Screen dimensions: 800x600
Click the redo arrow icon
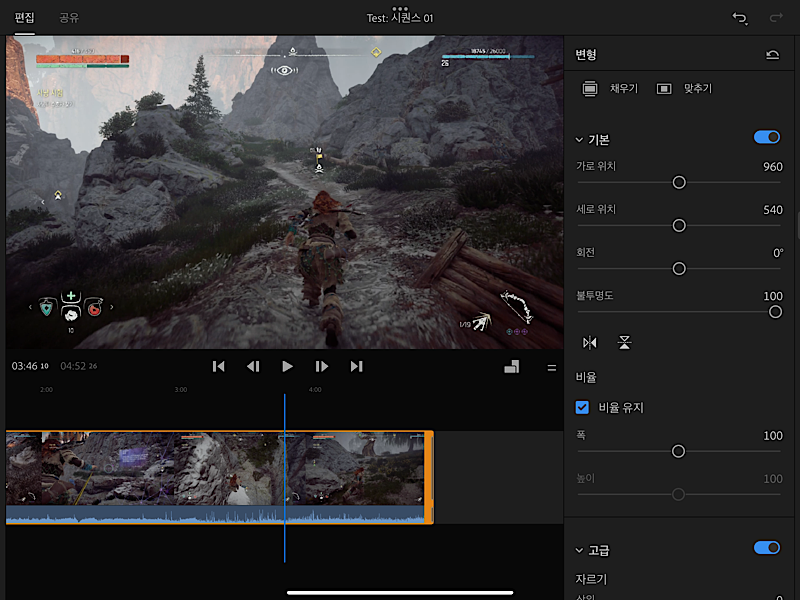[x=776, y=18]
